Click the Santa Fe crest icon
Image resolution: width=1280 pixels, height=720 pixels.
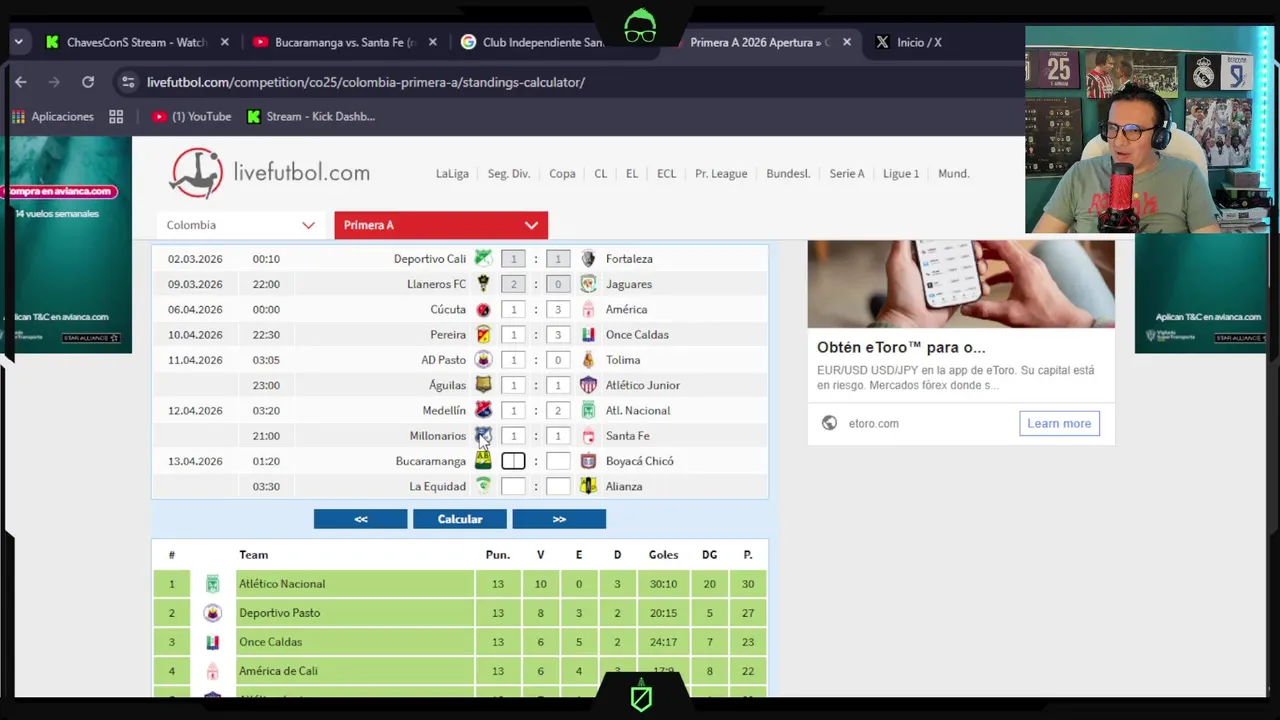[588, 436]
